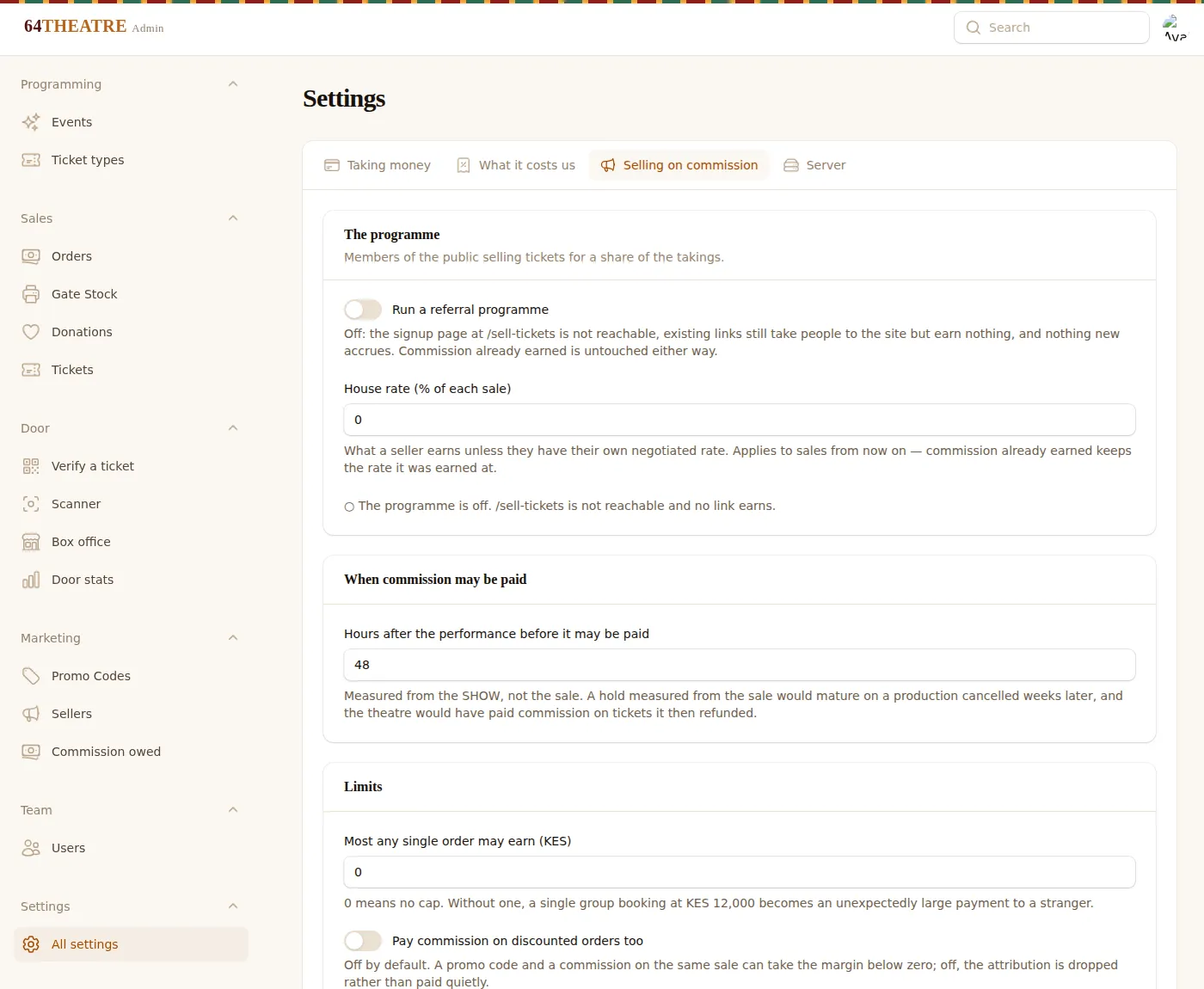The height and width of the screenshot is (989, 1204).
Task: Go to the Server tab
Action: point(814,165)
